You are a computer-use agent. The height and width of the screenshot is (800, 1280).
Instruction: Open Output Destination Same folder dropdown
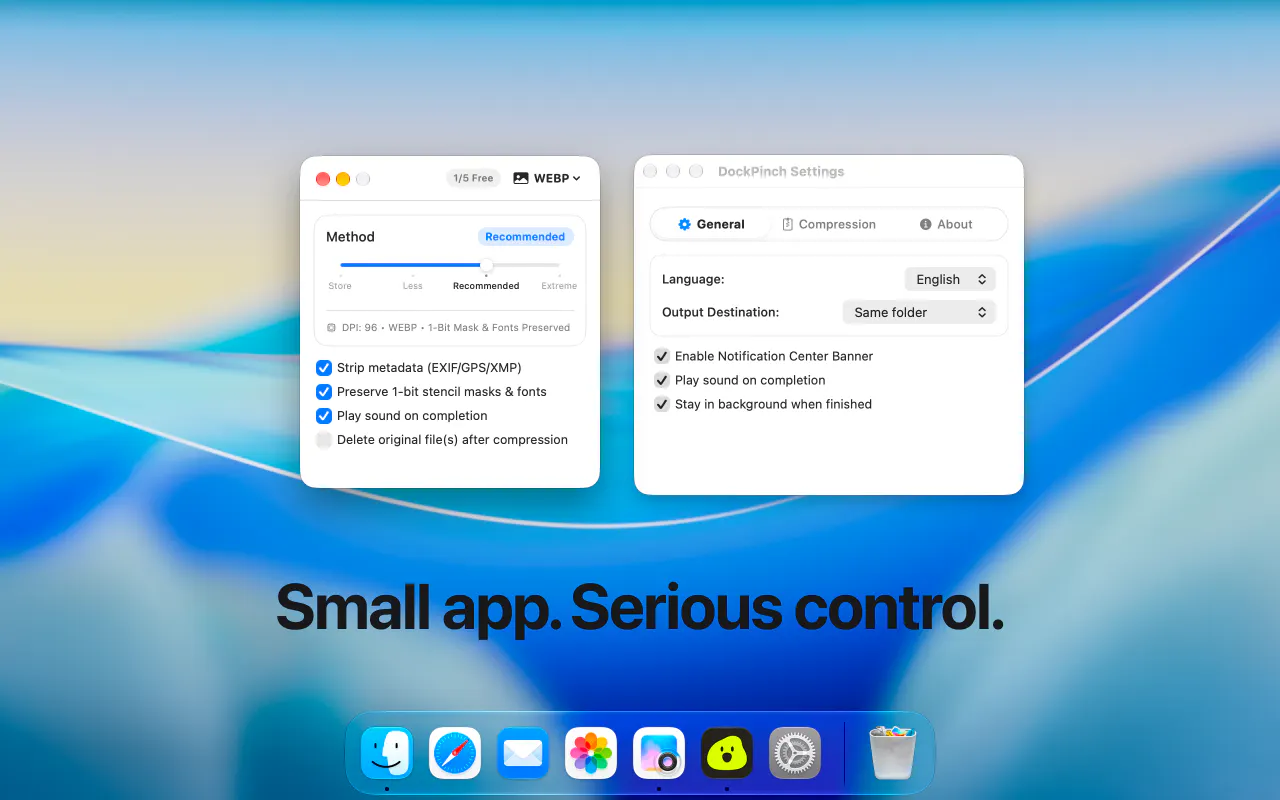(x=919, y=312)
